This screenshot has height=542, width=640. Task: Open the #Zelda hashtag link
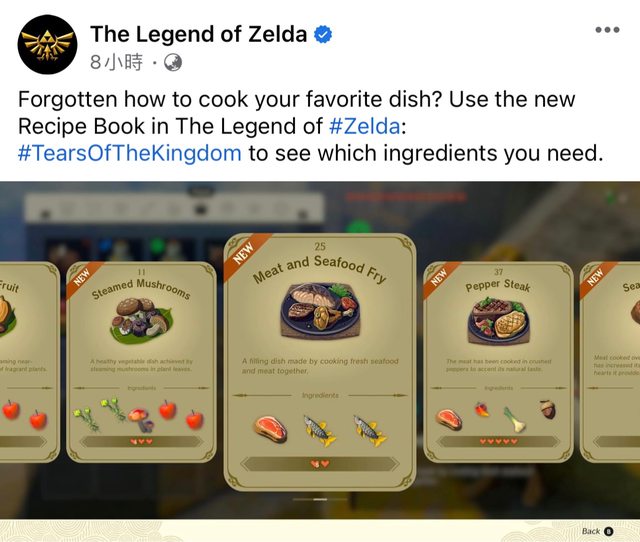[x=364, y=126]
